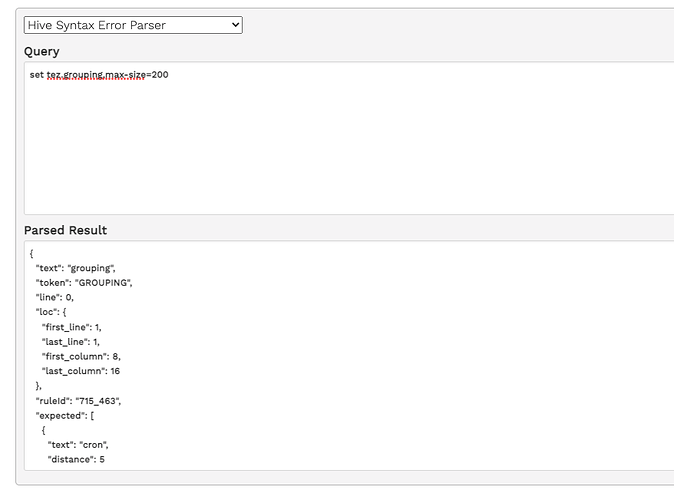The width and height of the screenshot is (674, 500).
Task: Click the "distance": 5 line
Action: point(76,460)
